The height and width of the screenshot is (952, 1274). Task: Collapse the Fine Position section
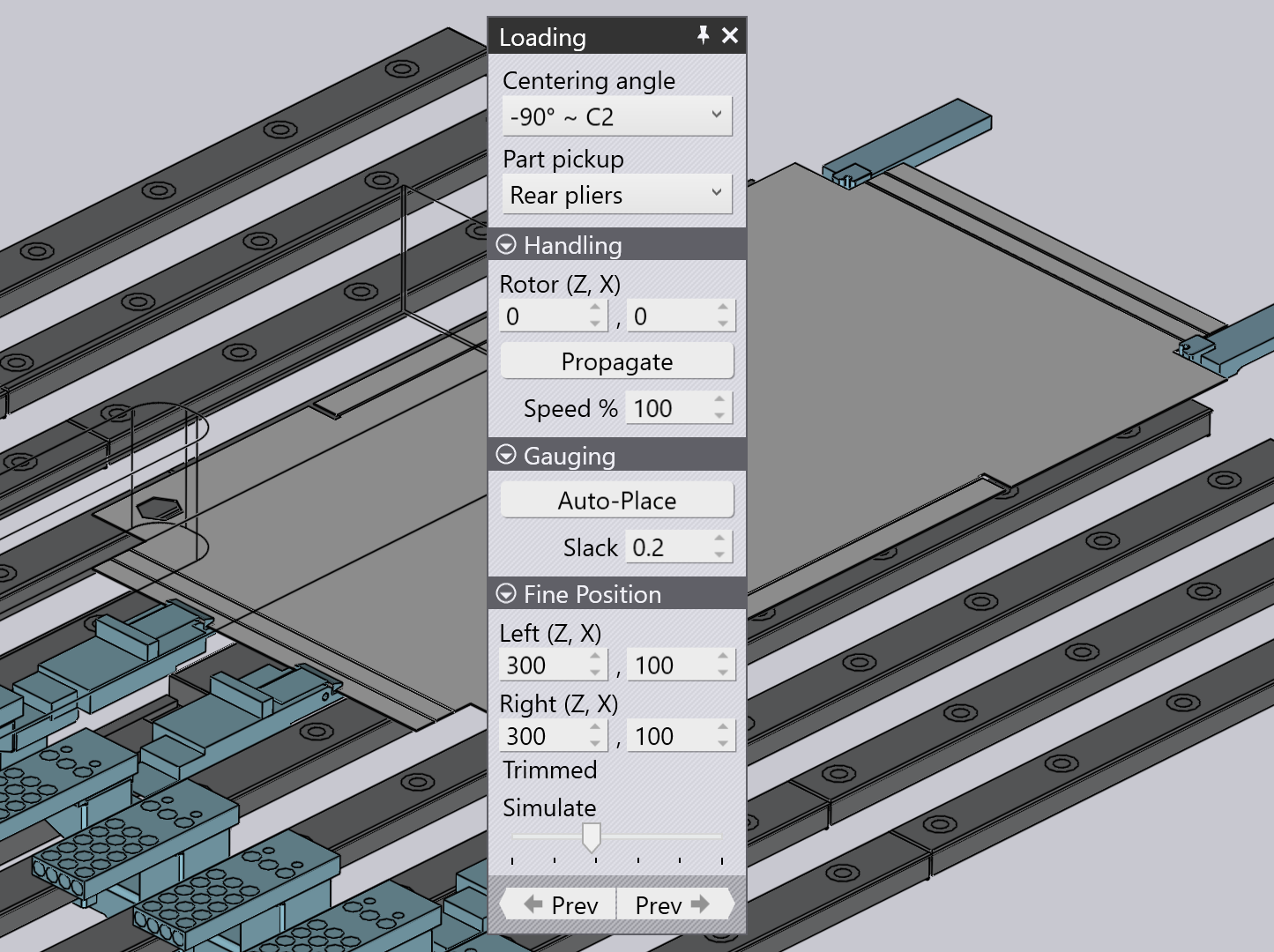pyautogui.click(x=506, y=593)
